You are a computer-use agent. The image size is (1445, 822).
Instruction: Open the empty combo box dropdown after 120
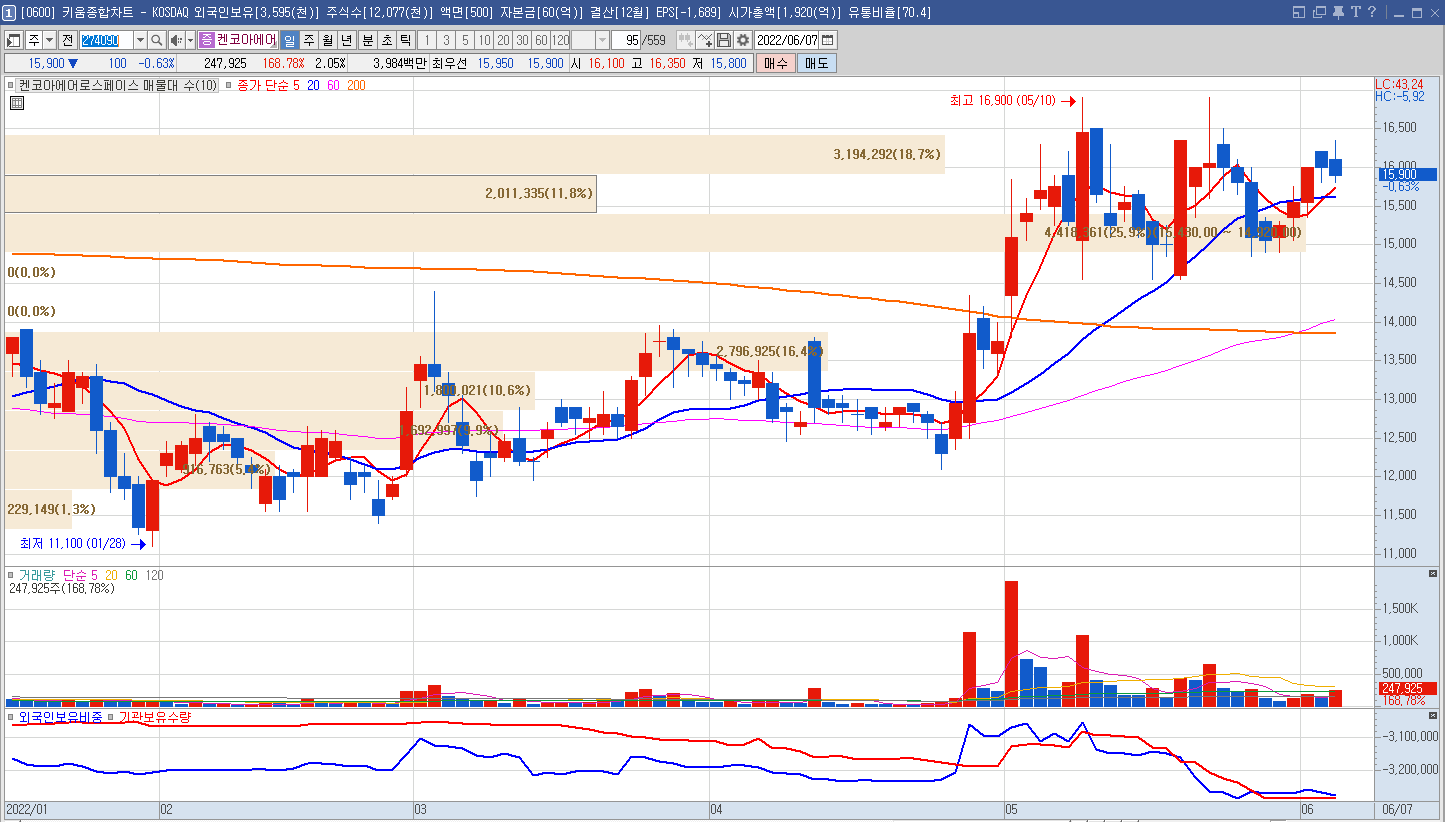click(x=602, y=40)
